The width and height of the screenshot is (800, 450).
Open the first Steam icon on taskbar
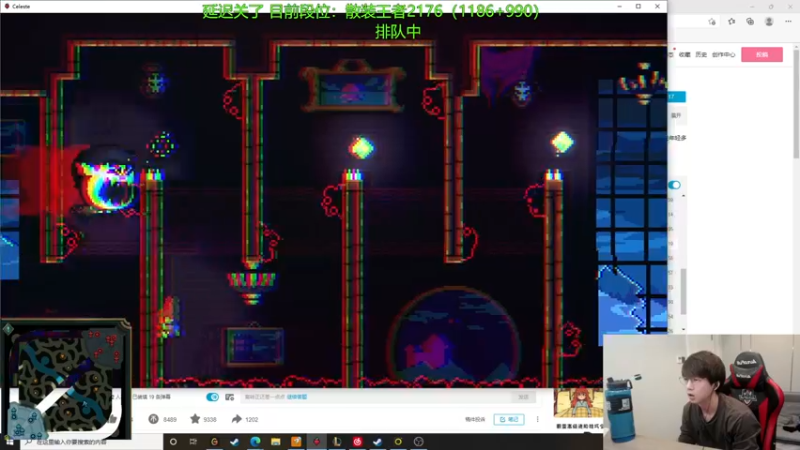click(x=235, y=442)
